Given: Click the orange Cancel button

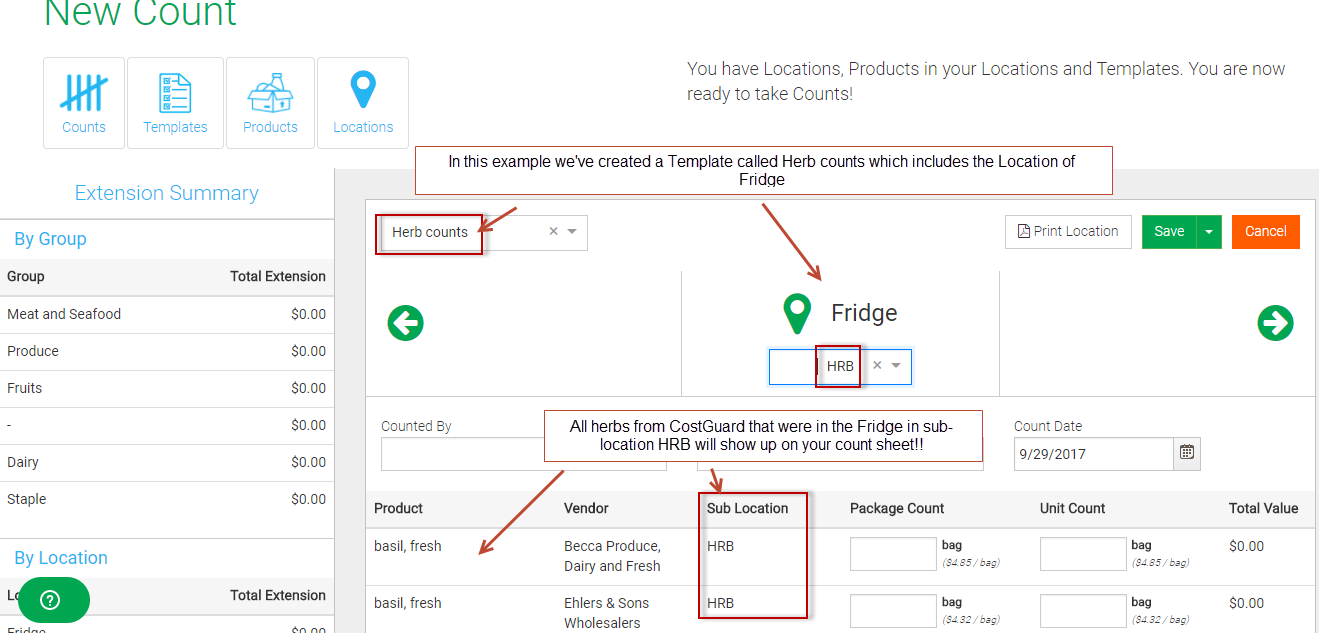Looking at the screenshot, I should point(1265,232).
